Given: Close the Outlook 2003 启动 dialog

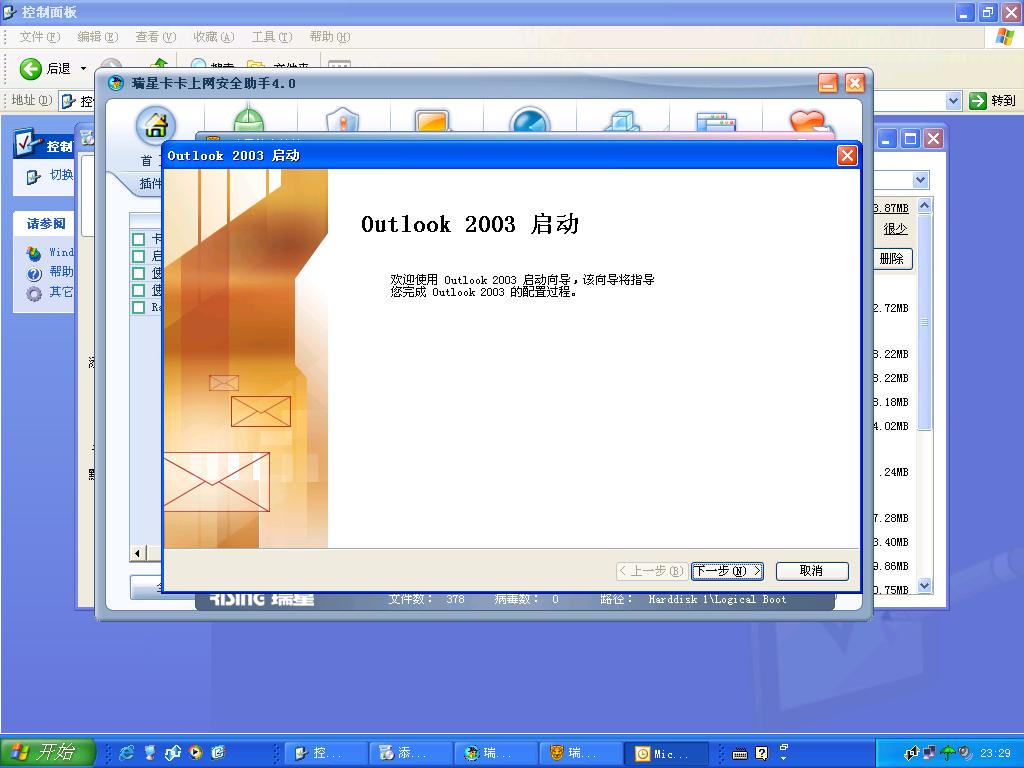Looking at the screenshot, I should (x=847, y=155).
